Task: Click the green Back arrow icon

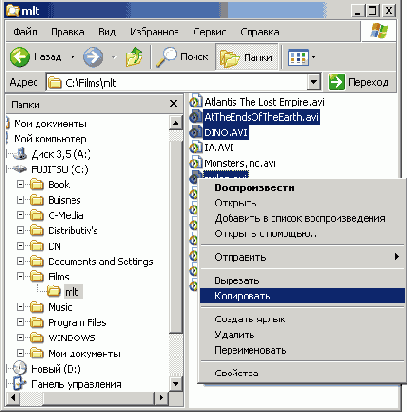Action: [20, 57]
